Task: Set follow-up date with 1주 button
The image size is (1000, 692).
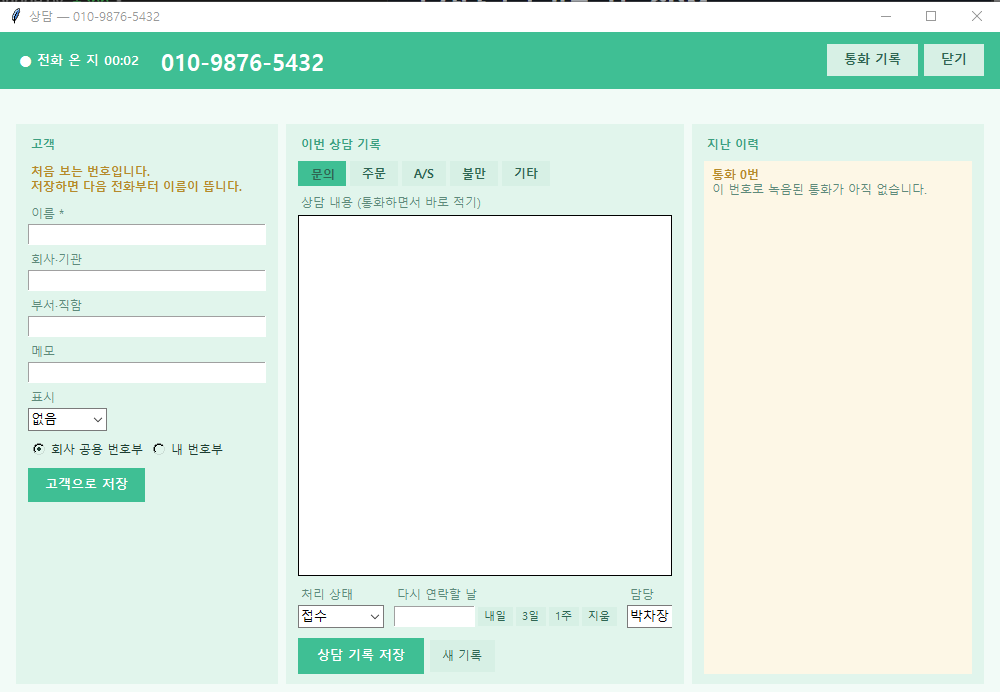Action: pos(563,616)
